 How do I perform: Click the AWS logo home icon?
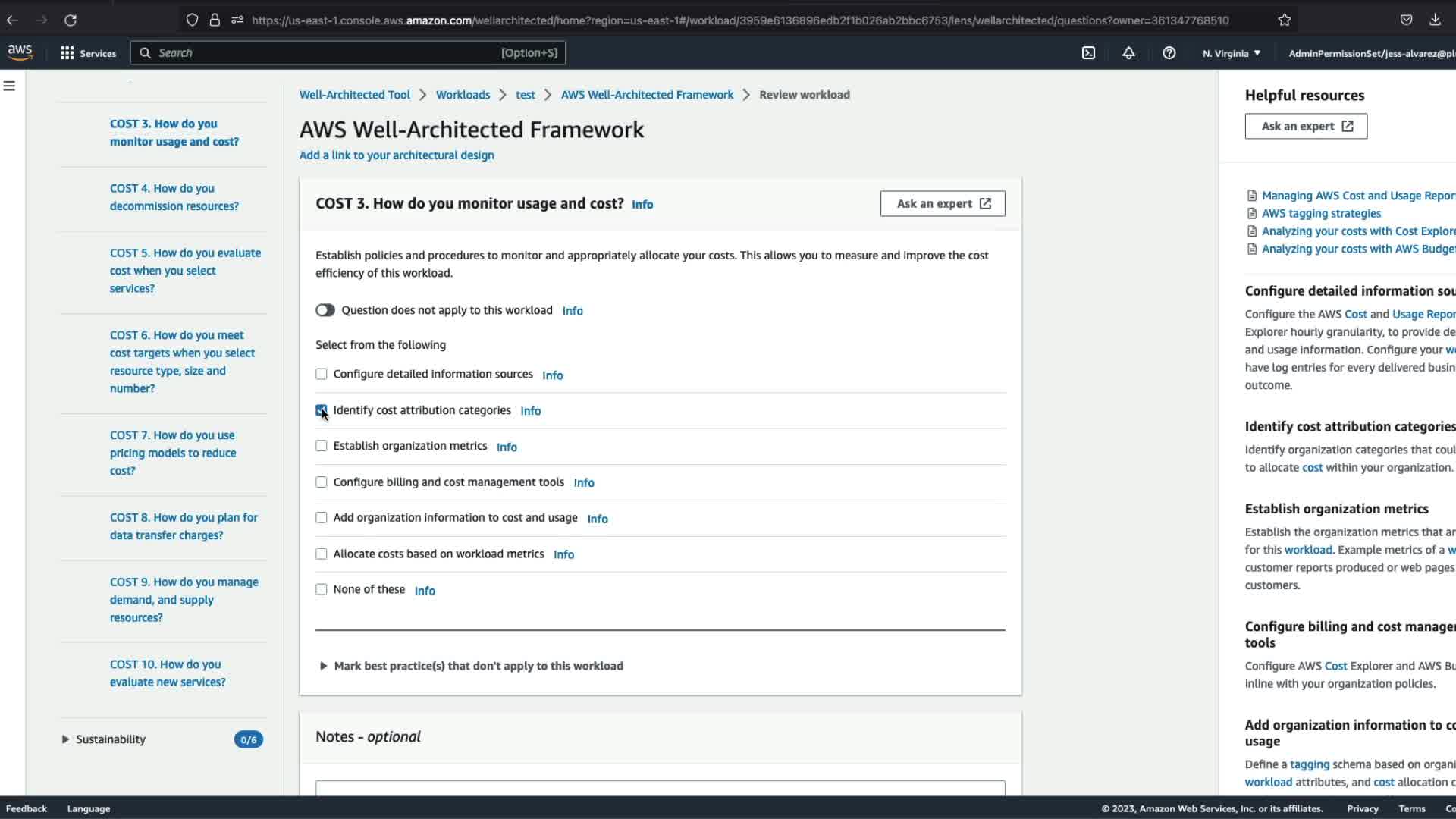point(20,52)
